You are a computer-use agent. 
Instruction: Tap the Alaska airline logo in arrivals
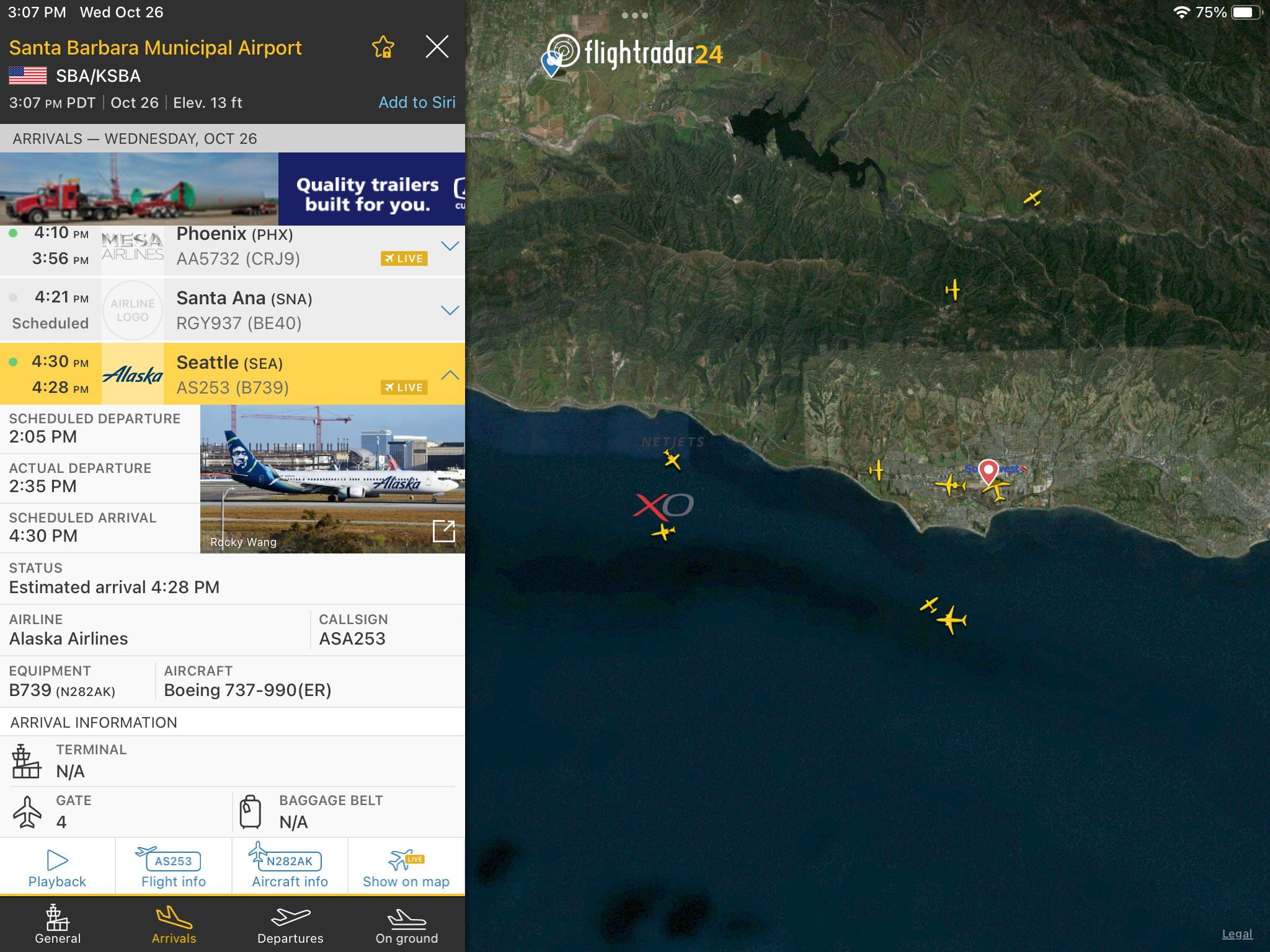point(133,375)
